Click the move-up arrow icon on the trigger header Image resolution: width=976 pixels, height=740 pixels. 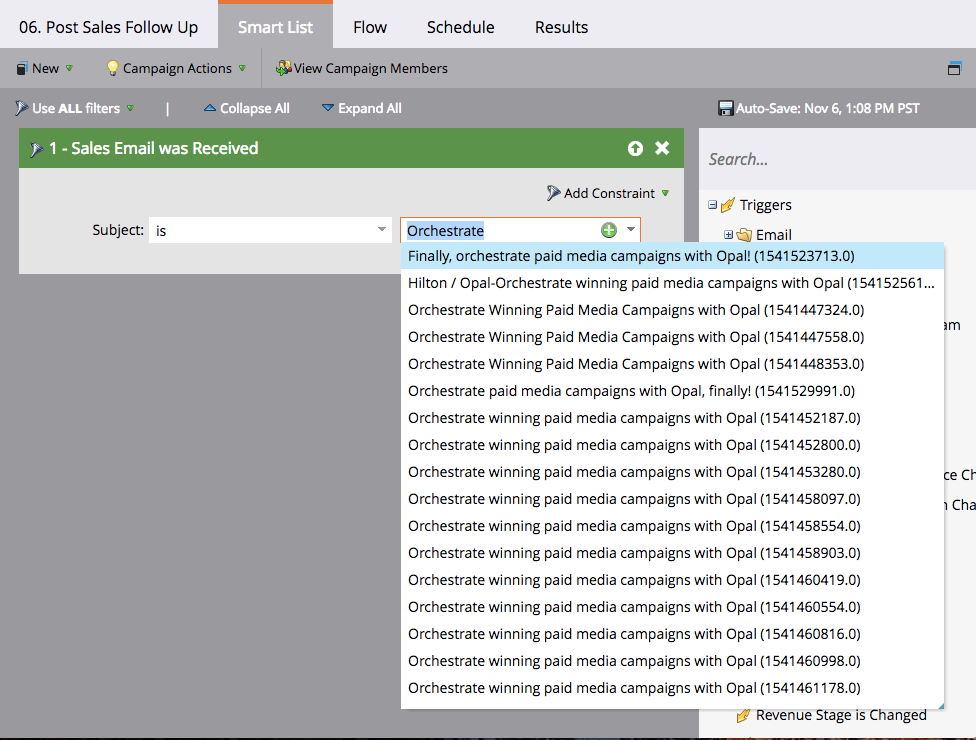tap(635, 148)
